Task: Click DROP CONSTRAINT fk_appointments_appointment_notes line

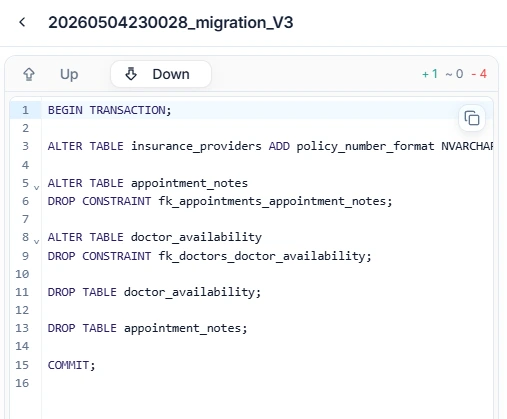Action: 220,201
